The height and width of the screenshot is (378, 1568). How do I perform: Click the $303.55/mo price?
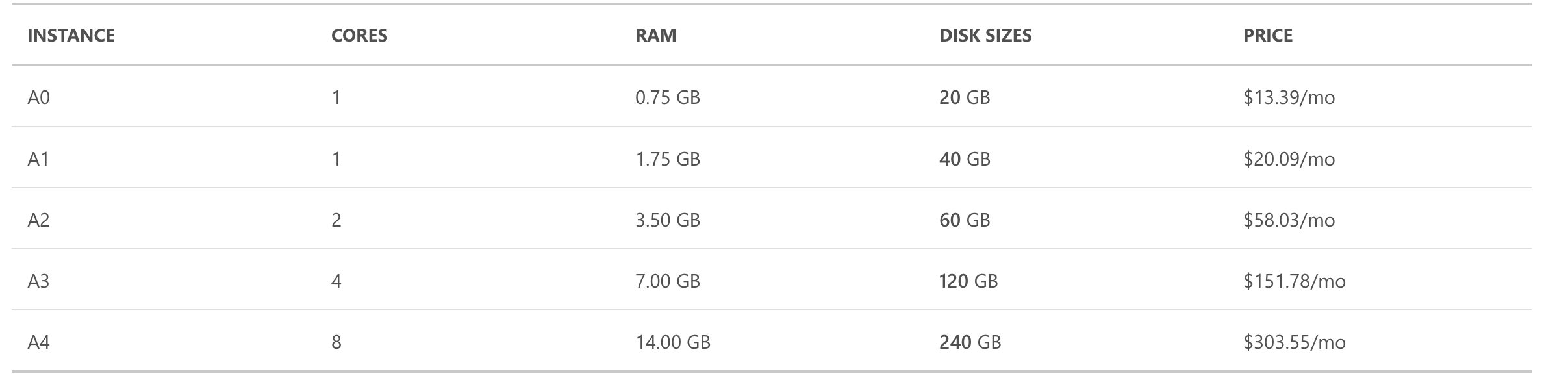[1294, 342]
